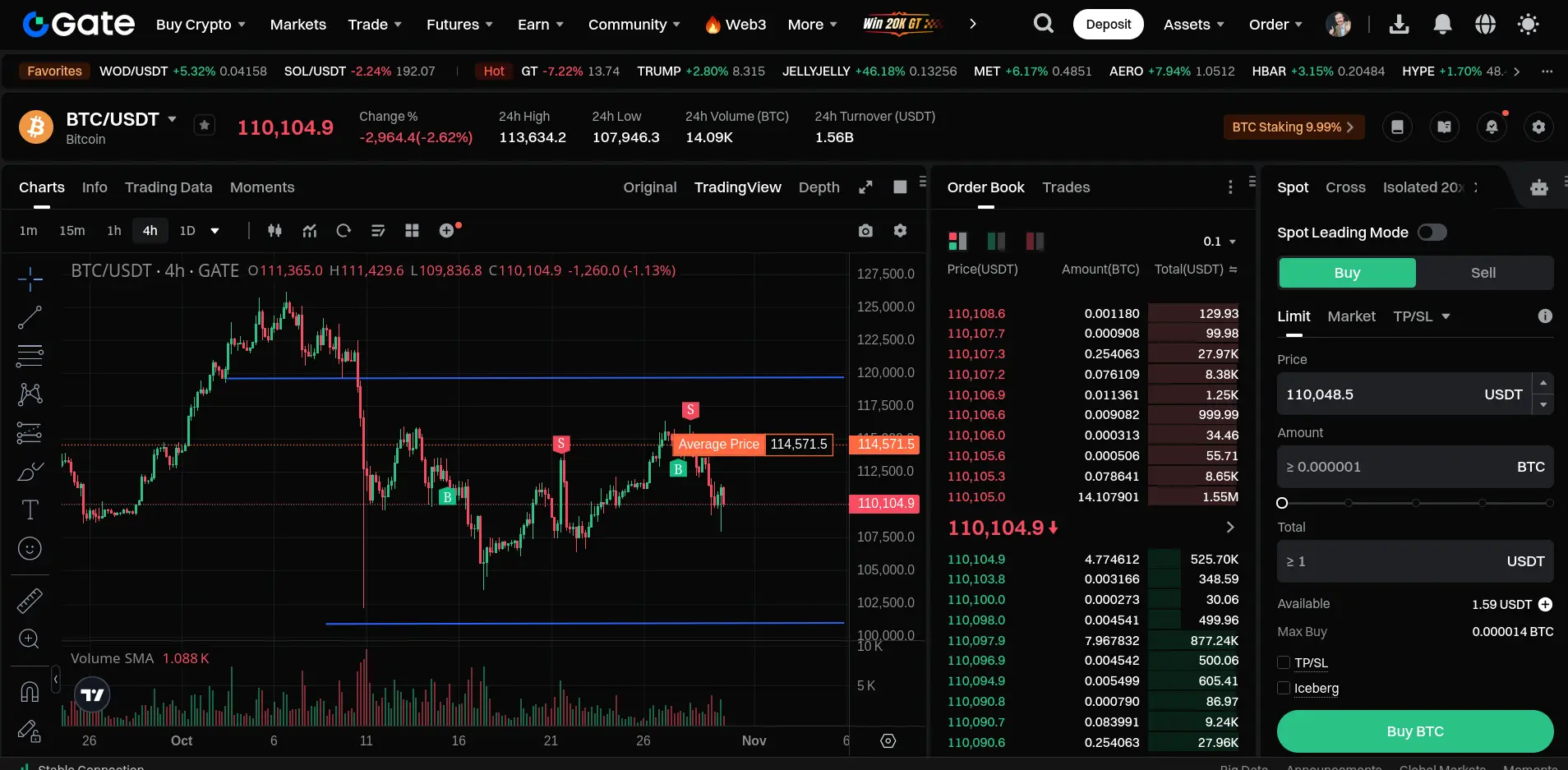Open the user profile avatar
Screen dimensions: 1568x770
pos(1339,25)
